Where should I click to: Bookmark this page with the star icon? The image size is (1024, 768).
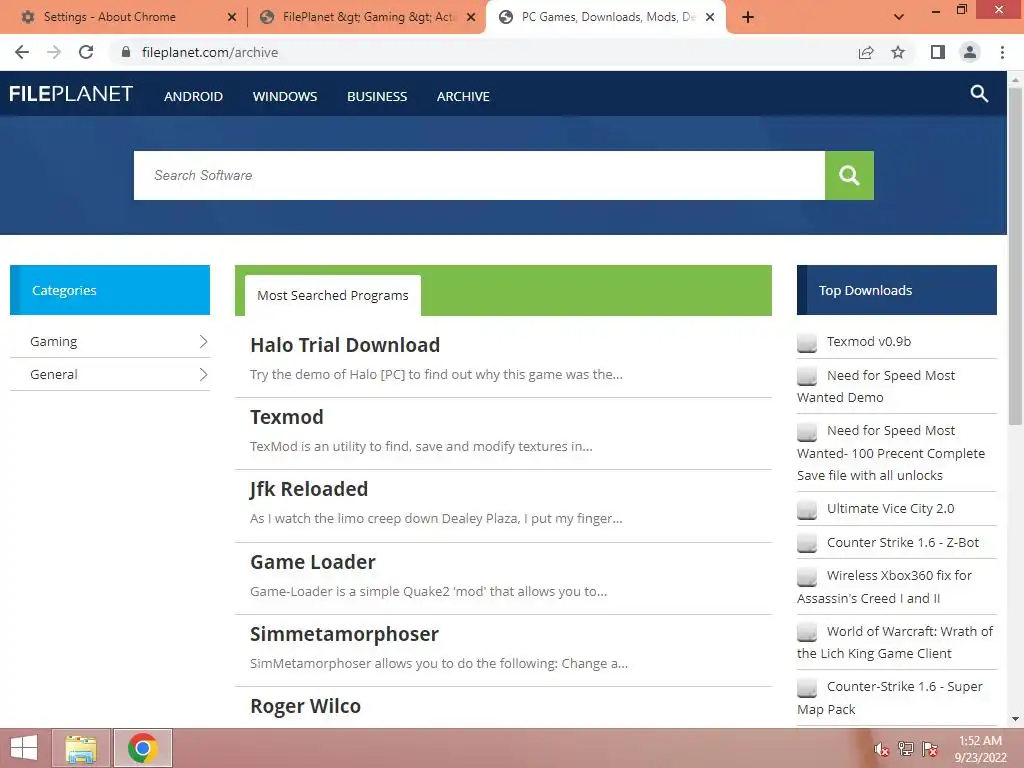[898, 52]
